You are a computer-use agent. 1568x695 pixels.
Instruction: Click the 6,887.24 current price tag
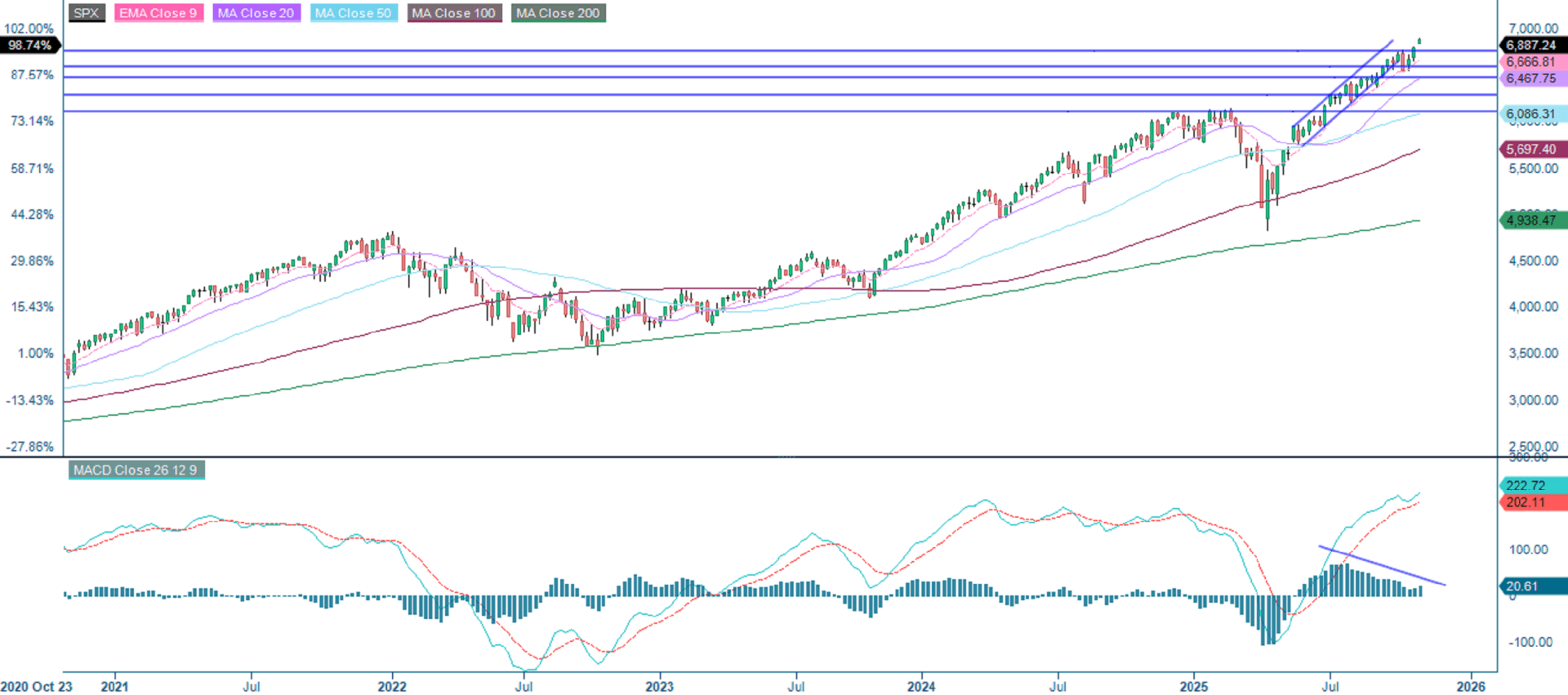pyautogui.click(x=1532, y=46)
